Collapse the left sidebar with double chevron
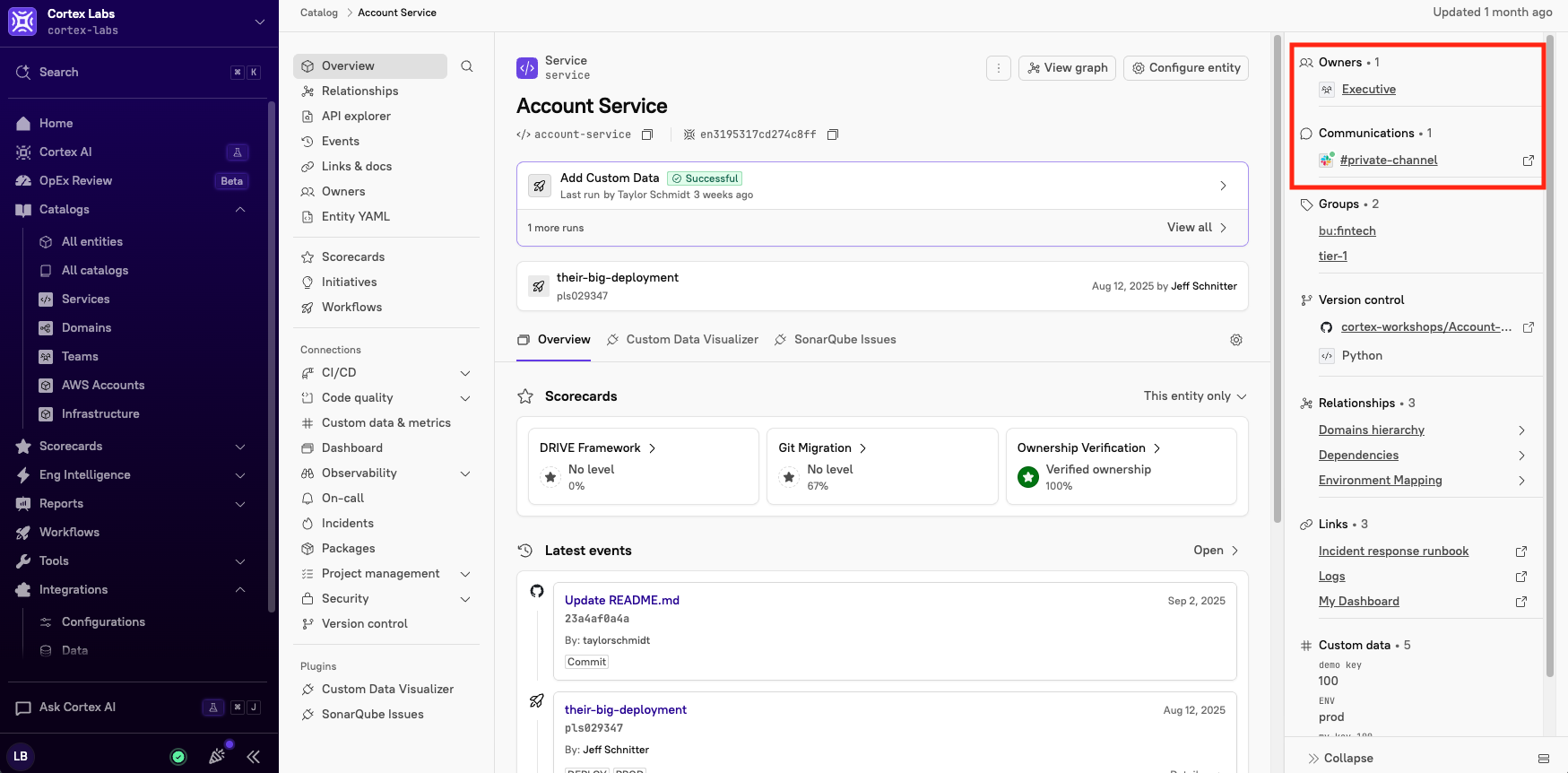This screenshot has height=773, width=1568. tap(254, 757)
